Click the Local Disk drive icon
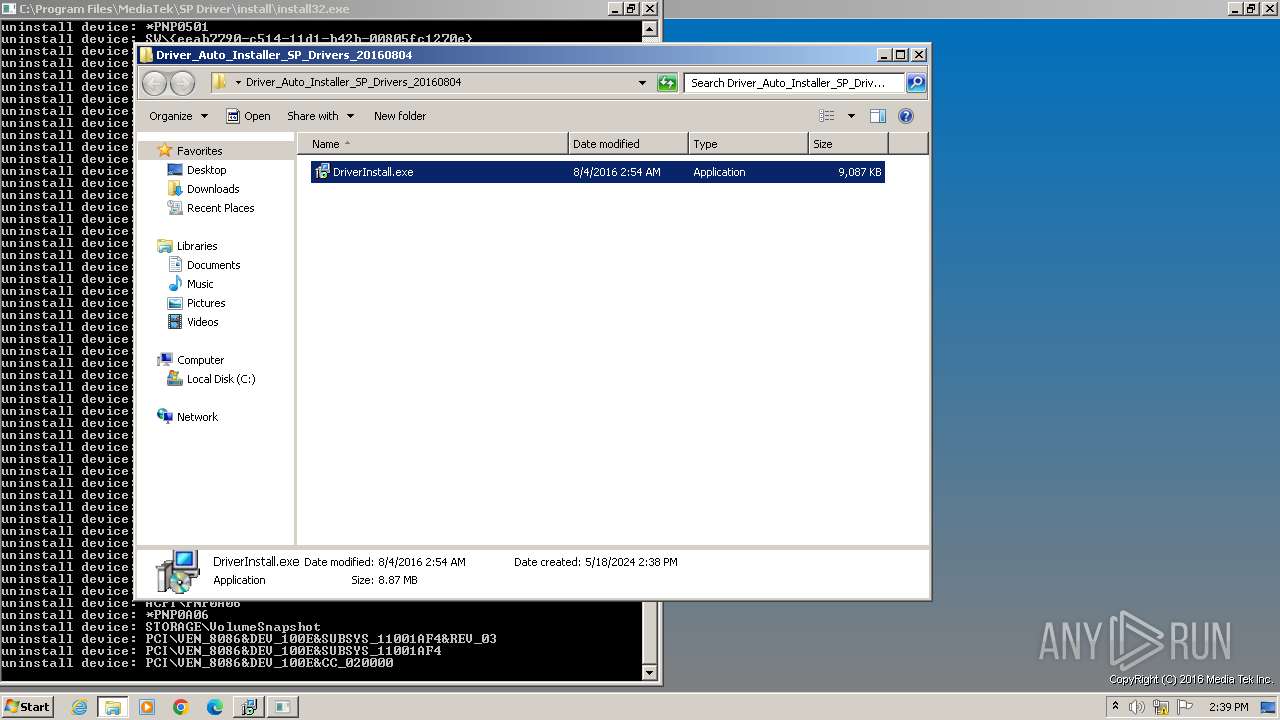 175,379
